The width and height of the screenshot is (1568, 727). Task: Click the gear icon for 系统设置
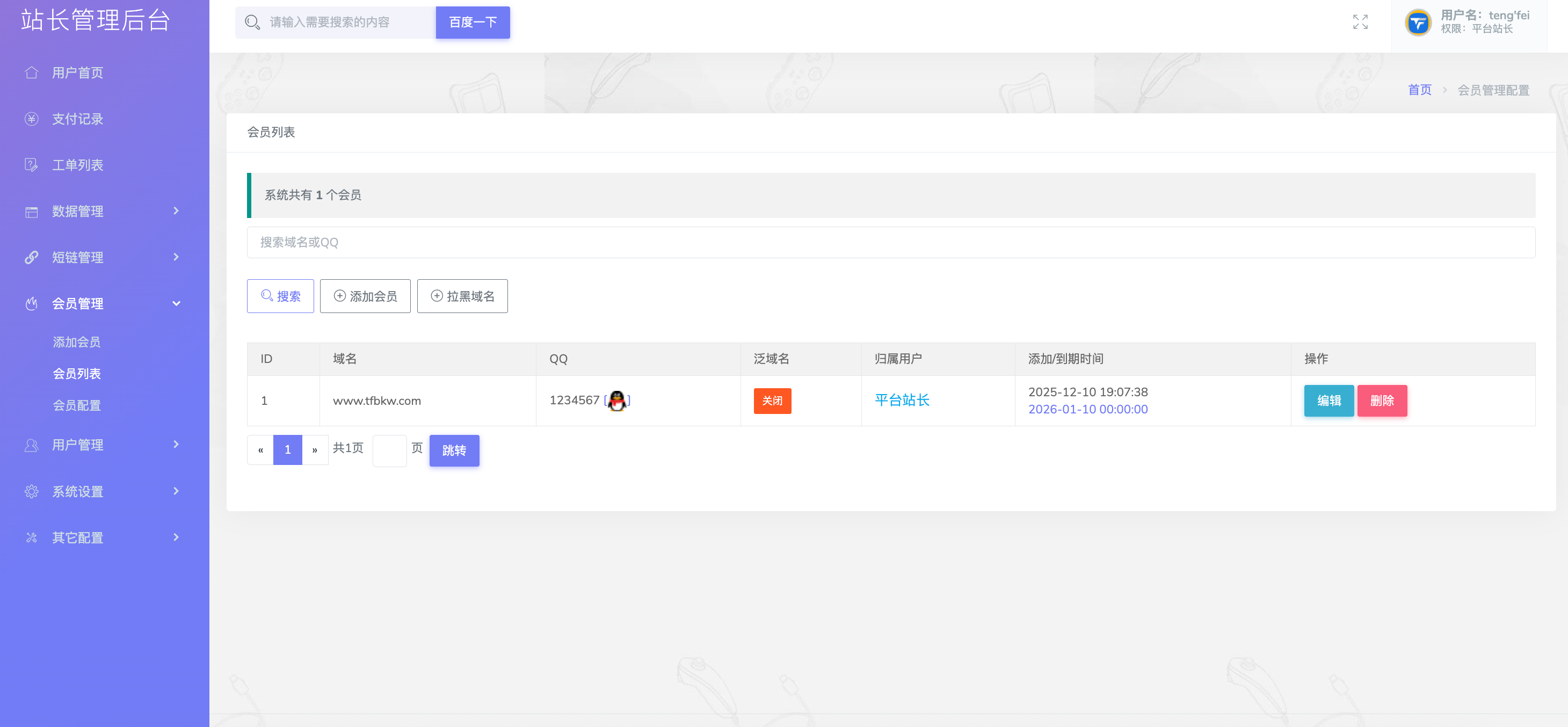[x=32, y=491]
